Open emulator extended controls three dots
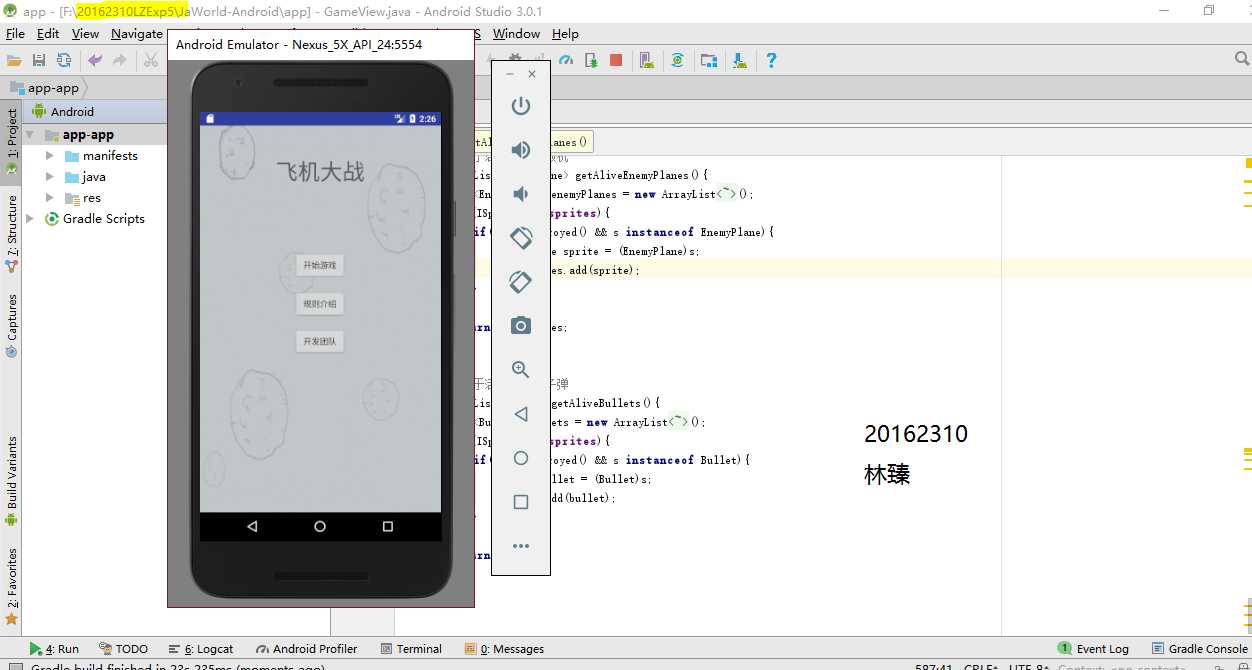 [x=521, y=546]
